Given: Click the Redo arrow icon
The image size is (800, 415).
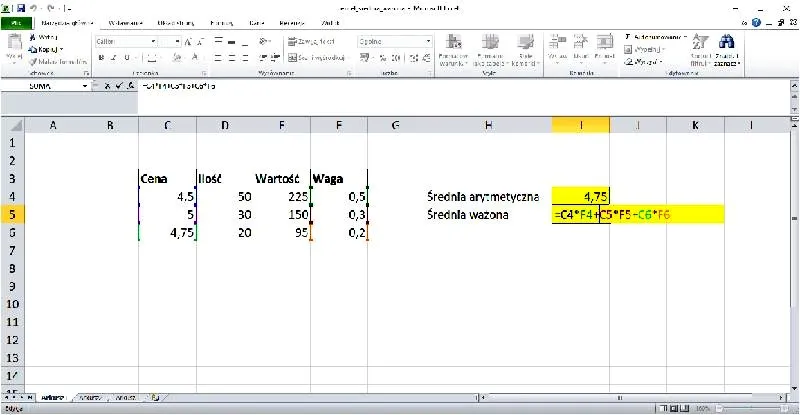Looking at the screenshot, I should [50, 8].
